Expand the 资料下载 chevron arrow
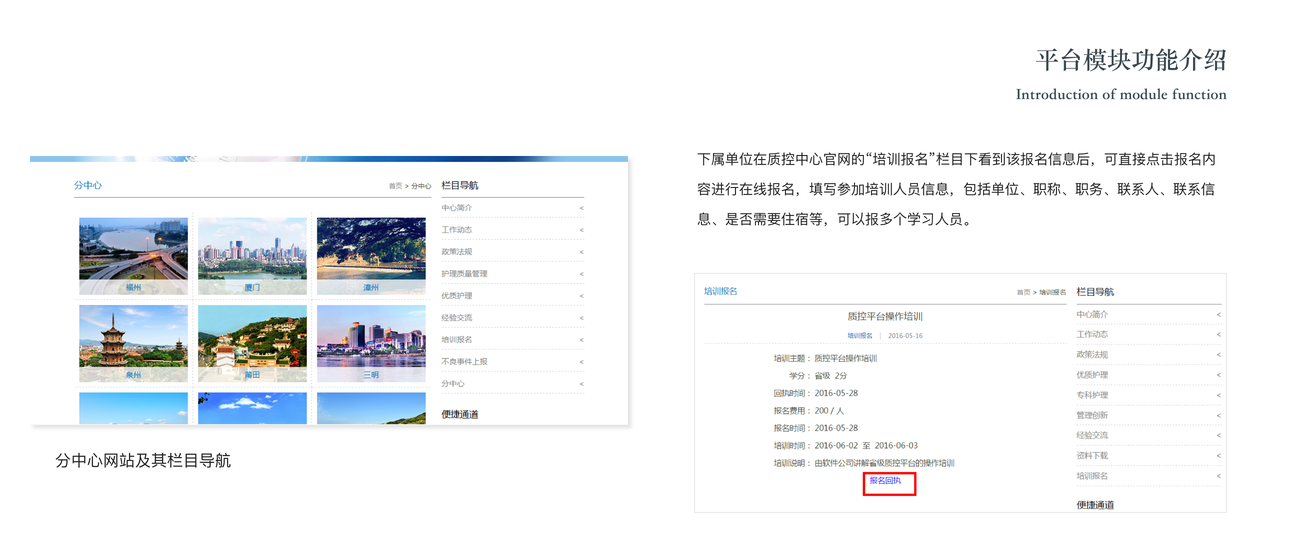The width and height of the screenshot is (1292, 554). 1218,456
